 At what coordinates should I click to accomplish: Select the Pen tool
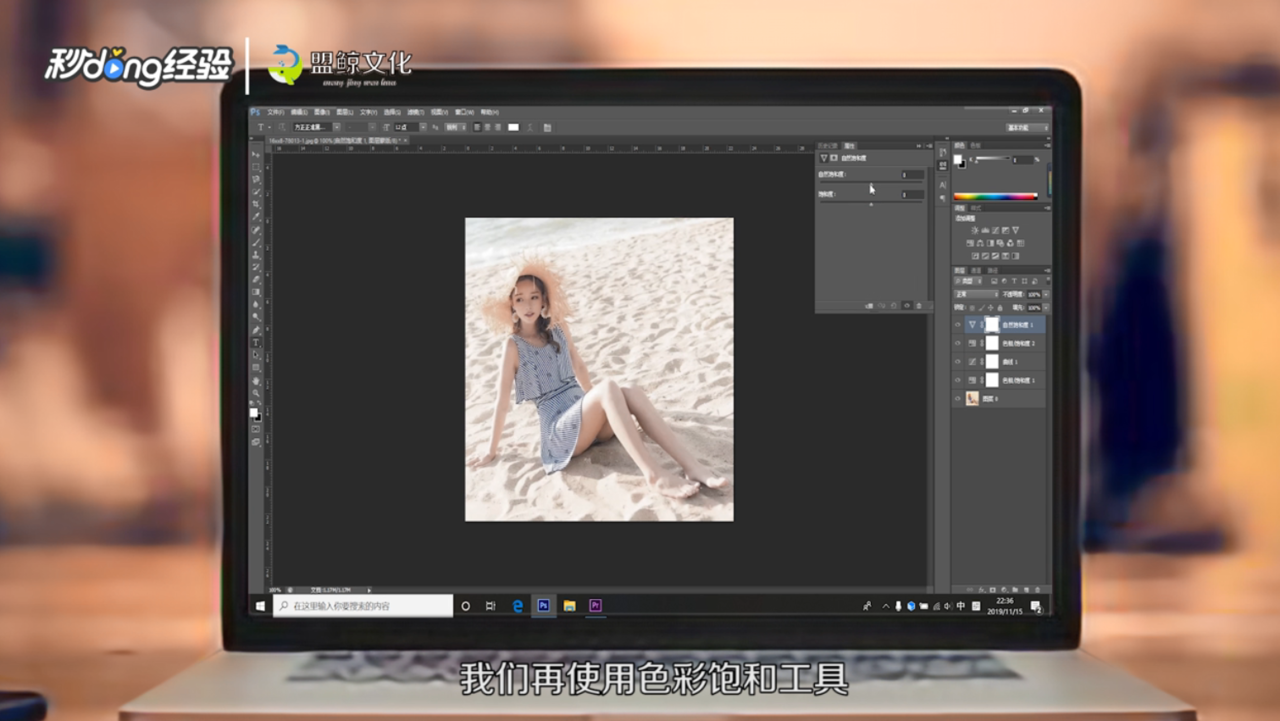256,330
